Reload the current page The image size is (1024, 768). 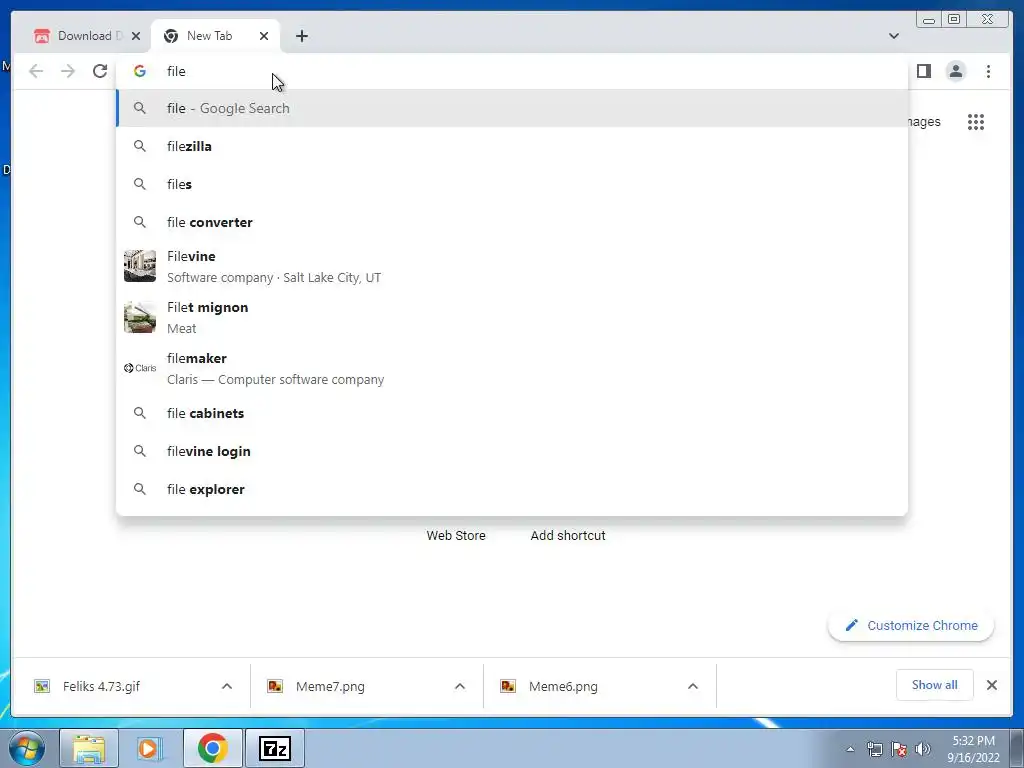point(99,71)
